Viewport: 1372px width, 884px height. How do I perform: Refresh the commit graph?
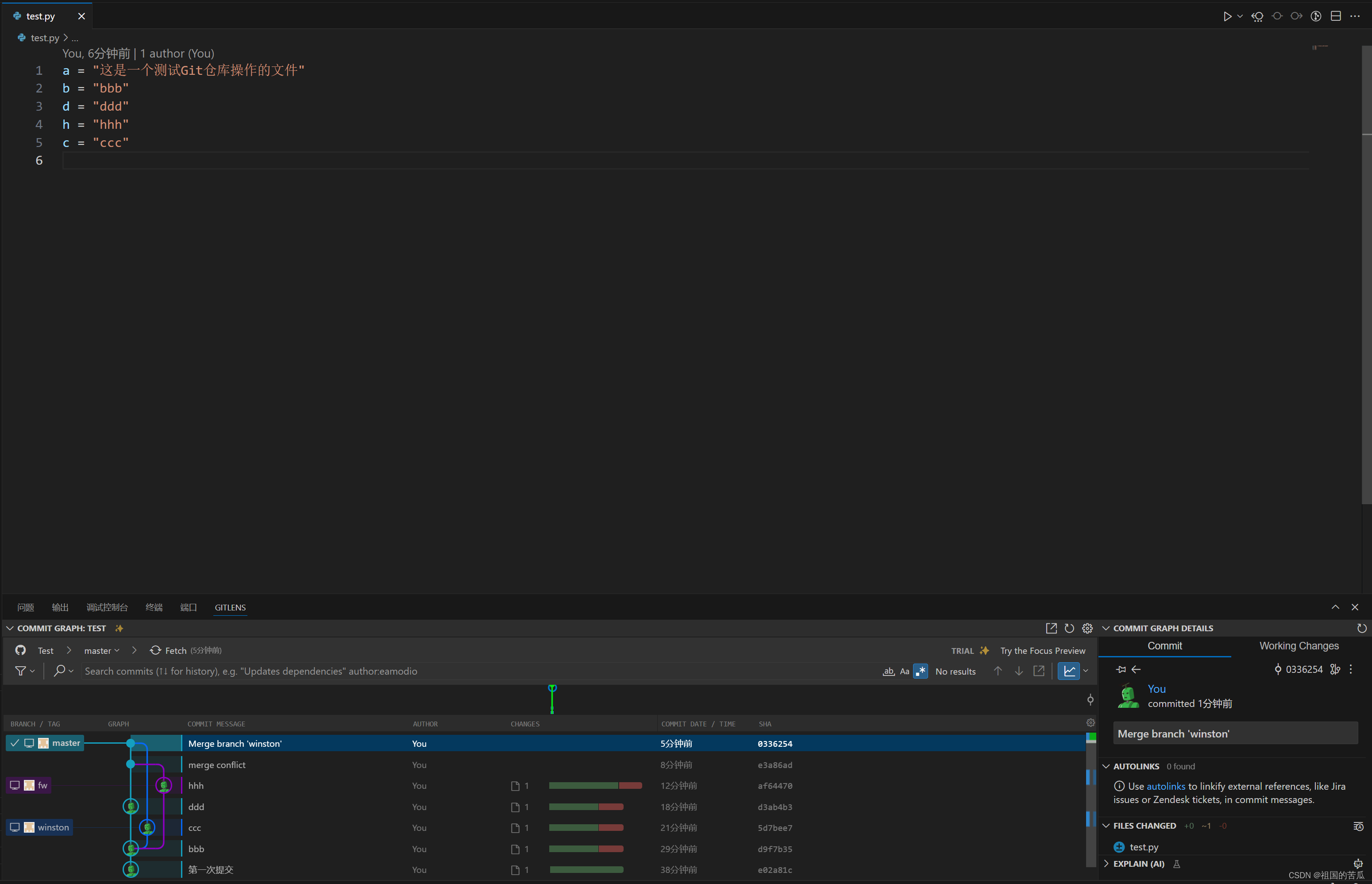[x=1069, y=628]
